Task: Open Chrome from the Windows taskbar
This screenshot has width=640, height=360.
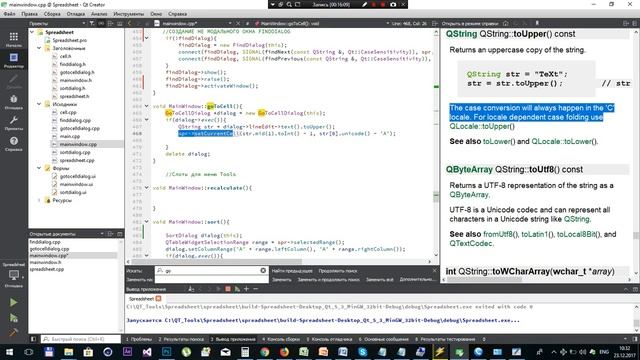Action: pos(264,352)
